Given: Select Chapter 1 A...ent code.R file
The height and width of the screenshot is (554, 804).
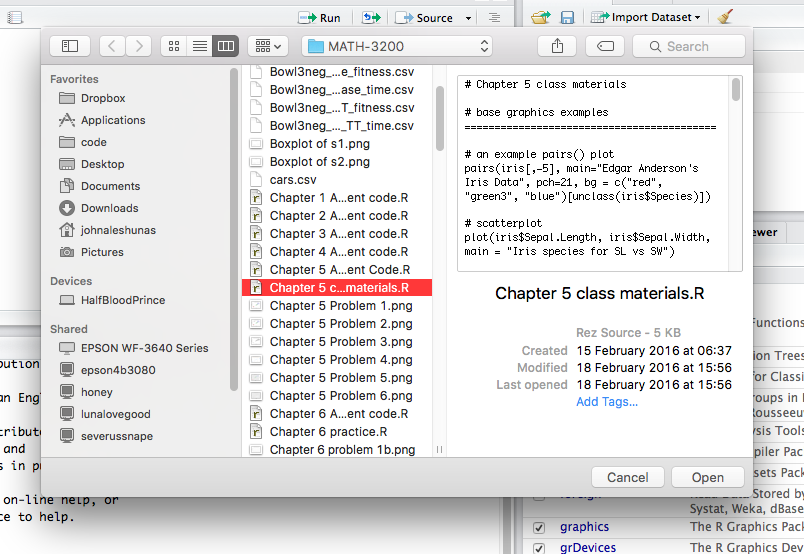Looking at the screenshot, I should 337,198.
